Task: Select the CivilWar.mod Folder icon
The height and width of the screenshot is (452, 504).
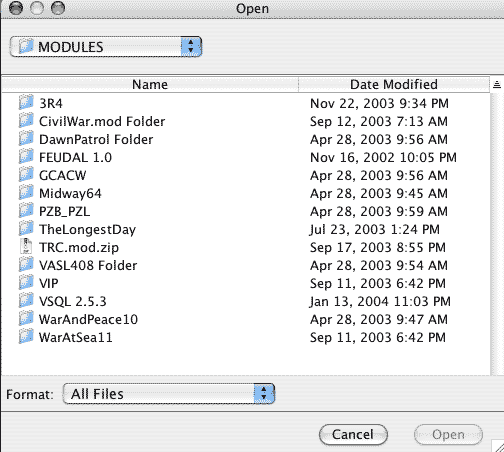Action: [26, 120]
